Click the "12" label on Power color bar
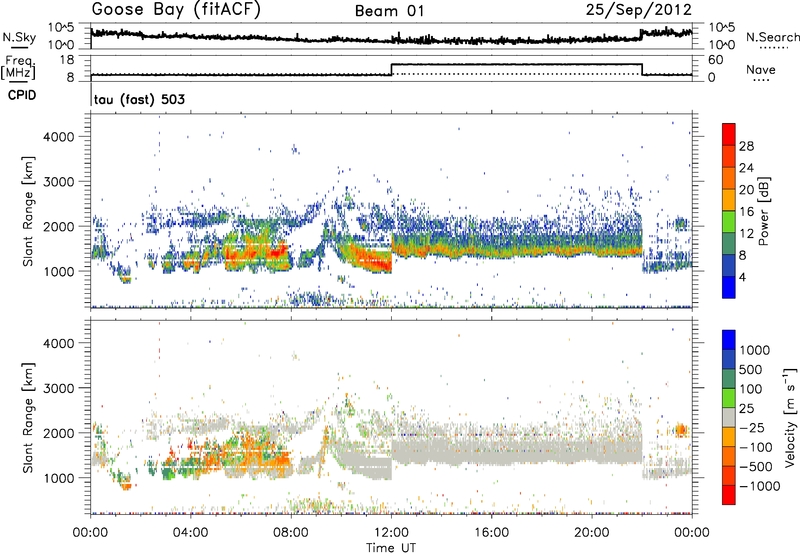Screen dimensions: 800x554 pyautogui.click(x=746, y=234)
